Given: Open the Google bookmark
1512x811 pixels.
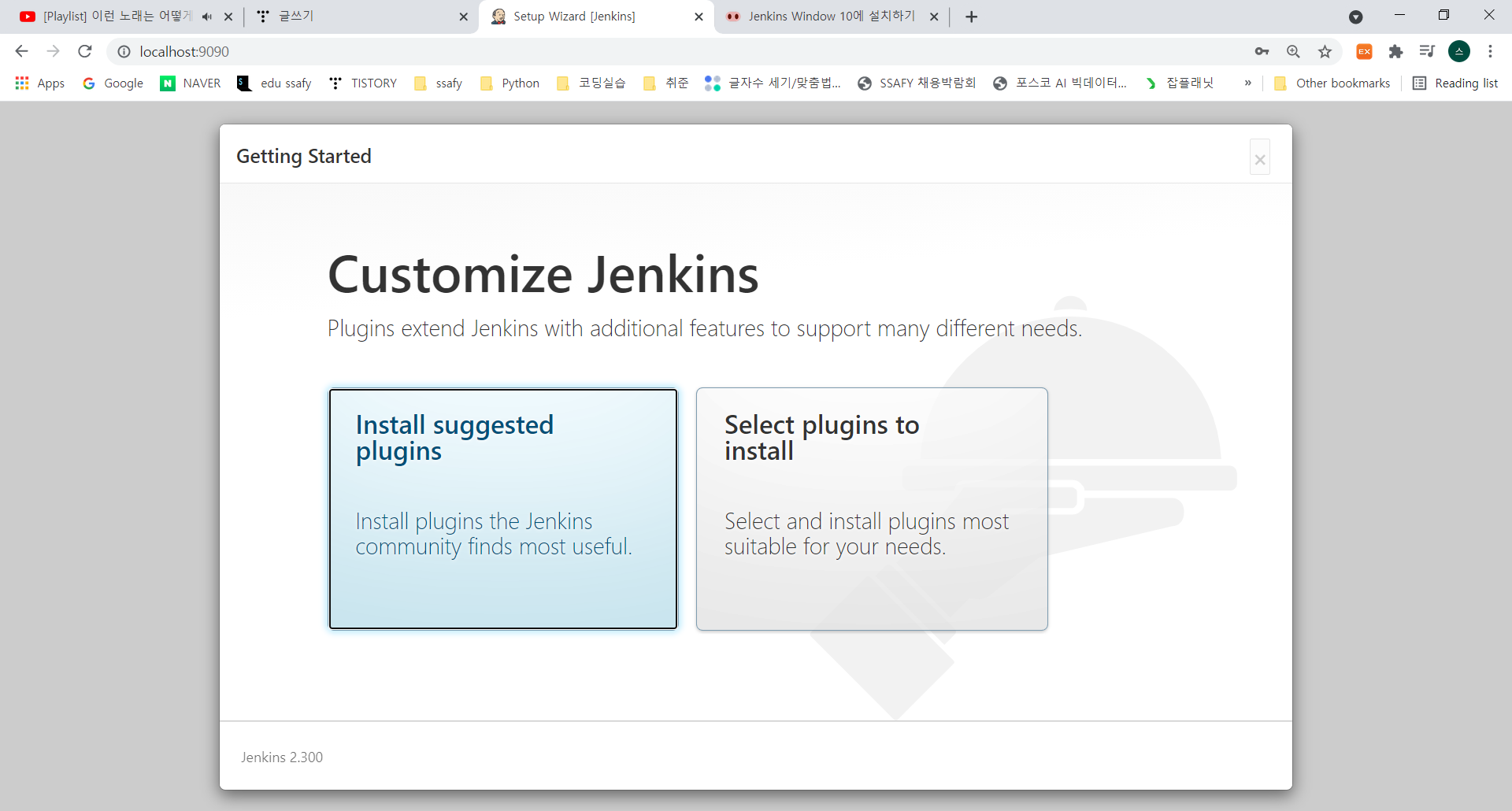Looking at the screenshot, I should coord(113,83).
